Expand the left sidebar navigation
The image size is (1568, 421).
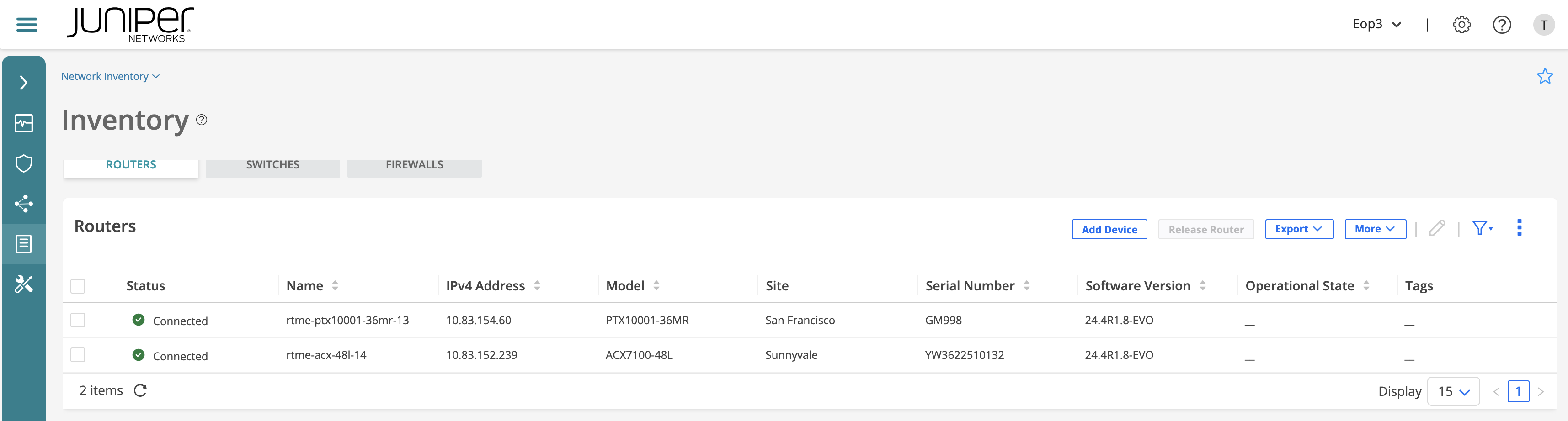24,83
